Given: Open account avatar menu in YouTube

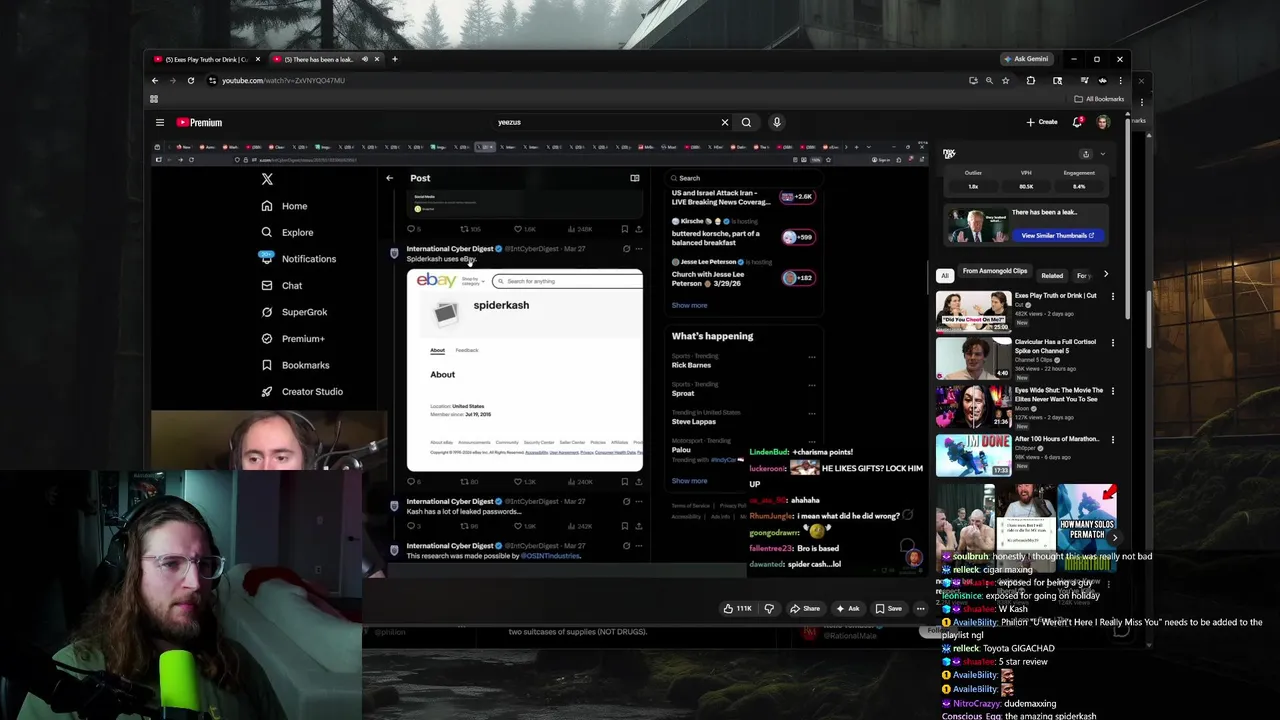Looking at the screenshot, I should point(1103,122).
